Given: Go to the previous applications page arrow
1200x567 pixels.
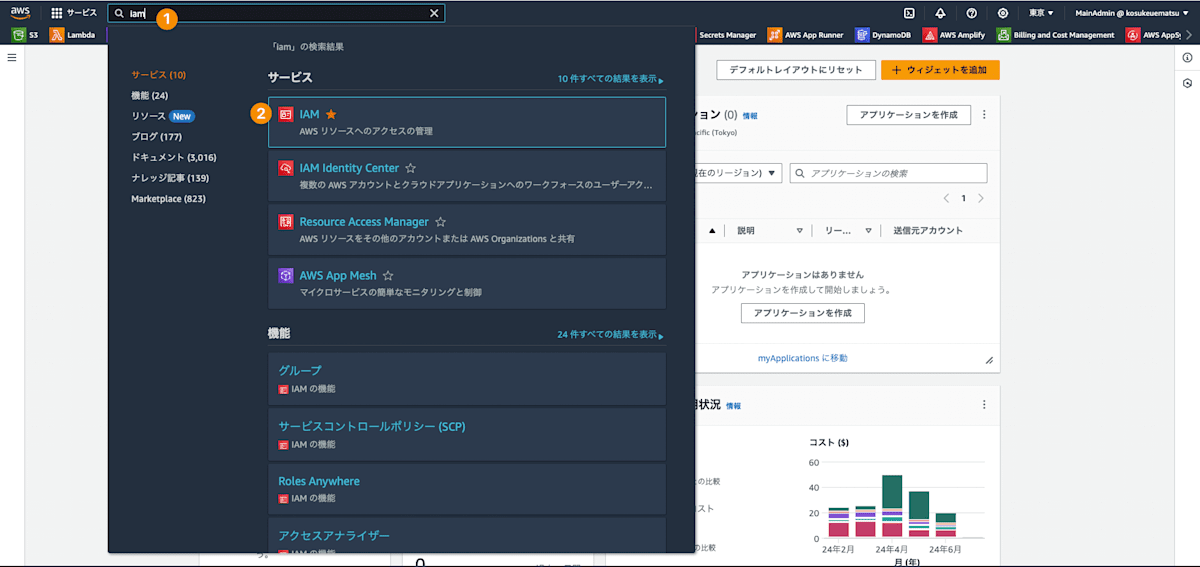Looking at the screenshot, I should [x=946, y=198].
